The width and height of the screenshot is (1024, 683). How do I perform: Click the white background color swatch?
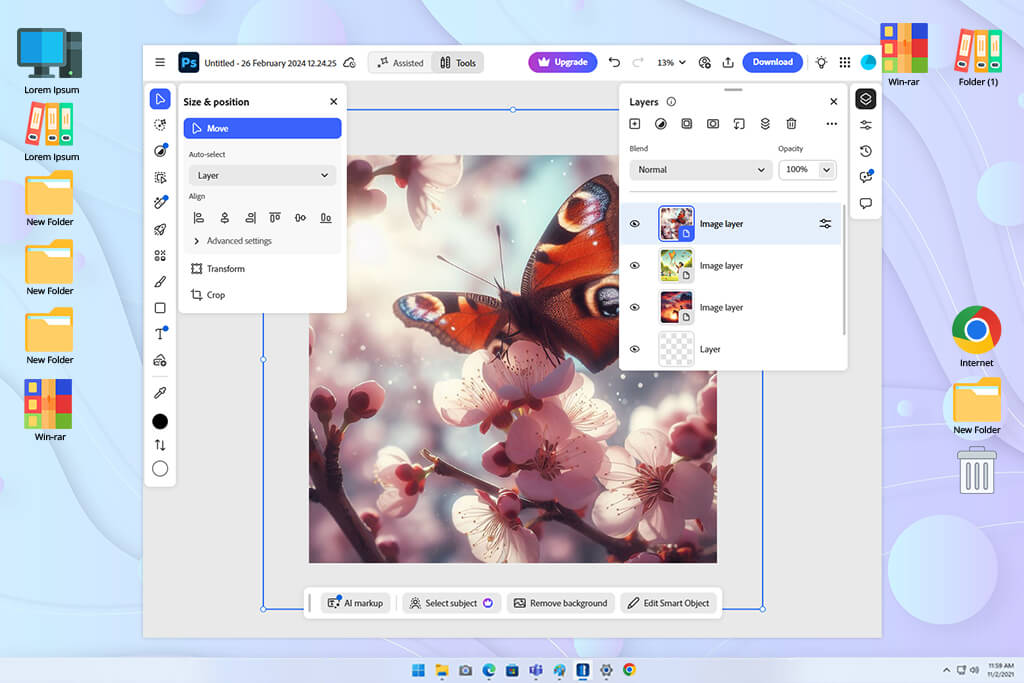pos(160,468)
